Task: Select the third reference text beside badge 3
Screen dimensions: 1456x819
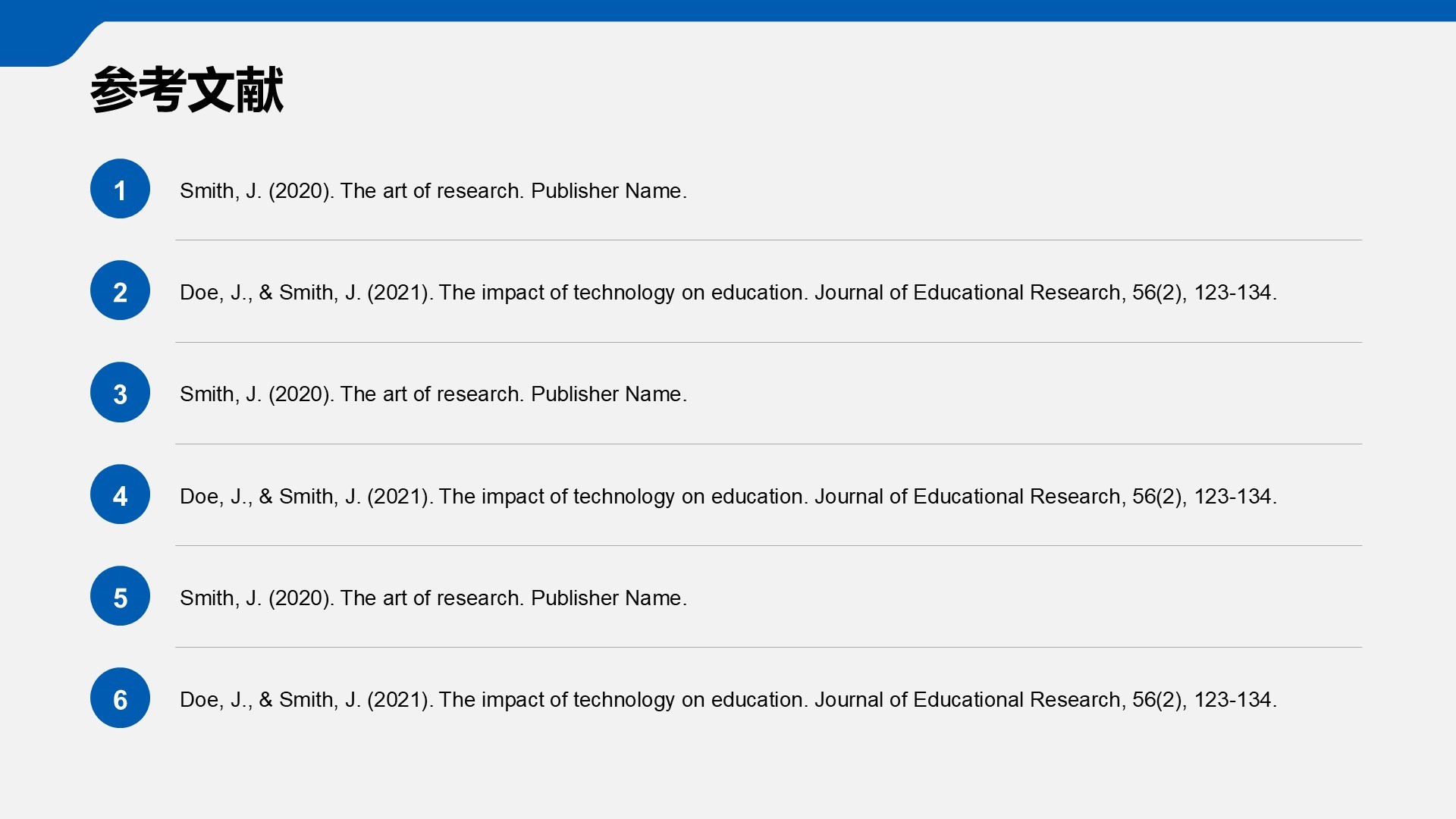Action: coord(433,394)
